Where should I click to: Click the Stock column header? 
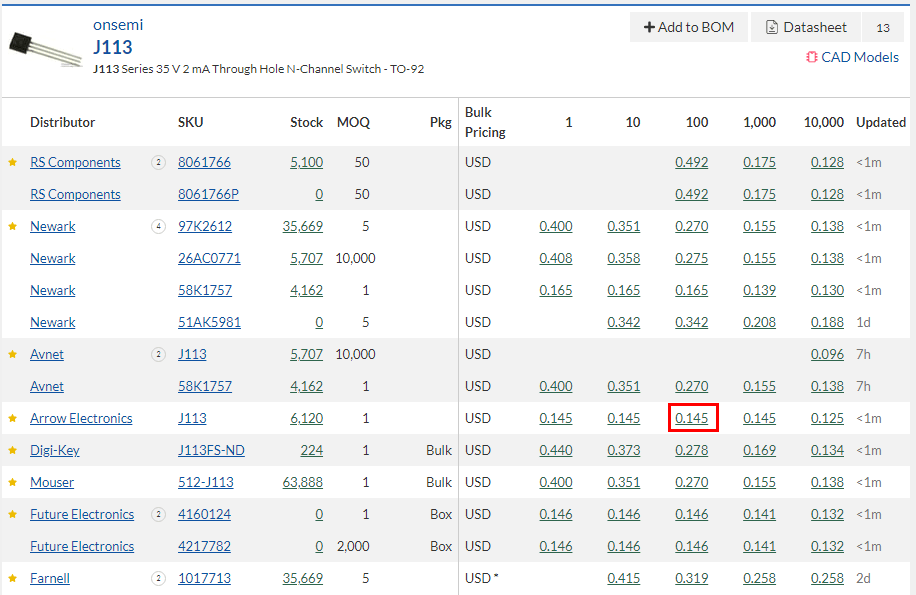coord(307,122)
